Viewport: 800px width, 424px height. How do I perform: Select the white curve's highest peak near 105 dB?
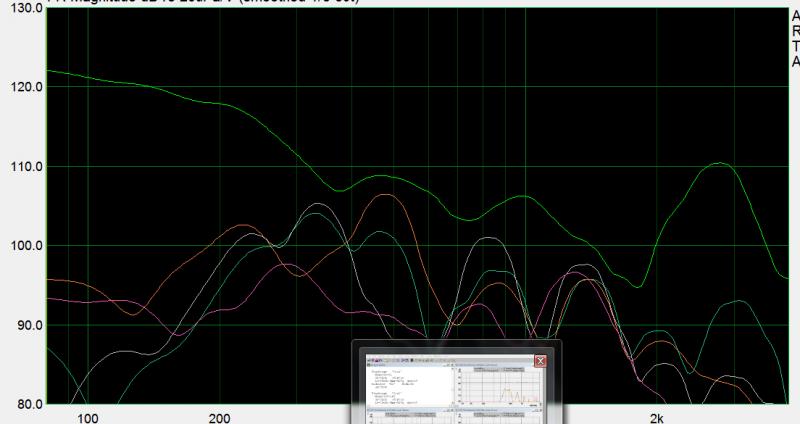[319, 204]
